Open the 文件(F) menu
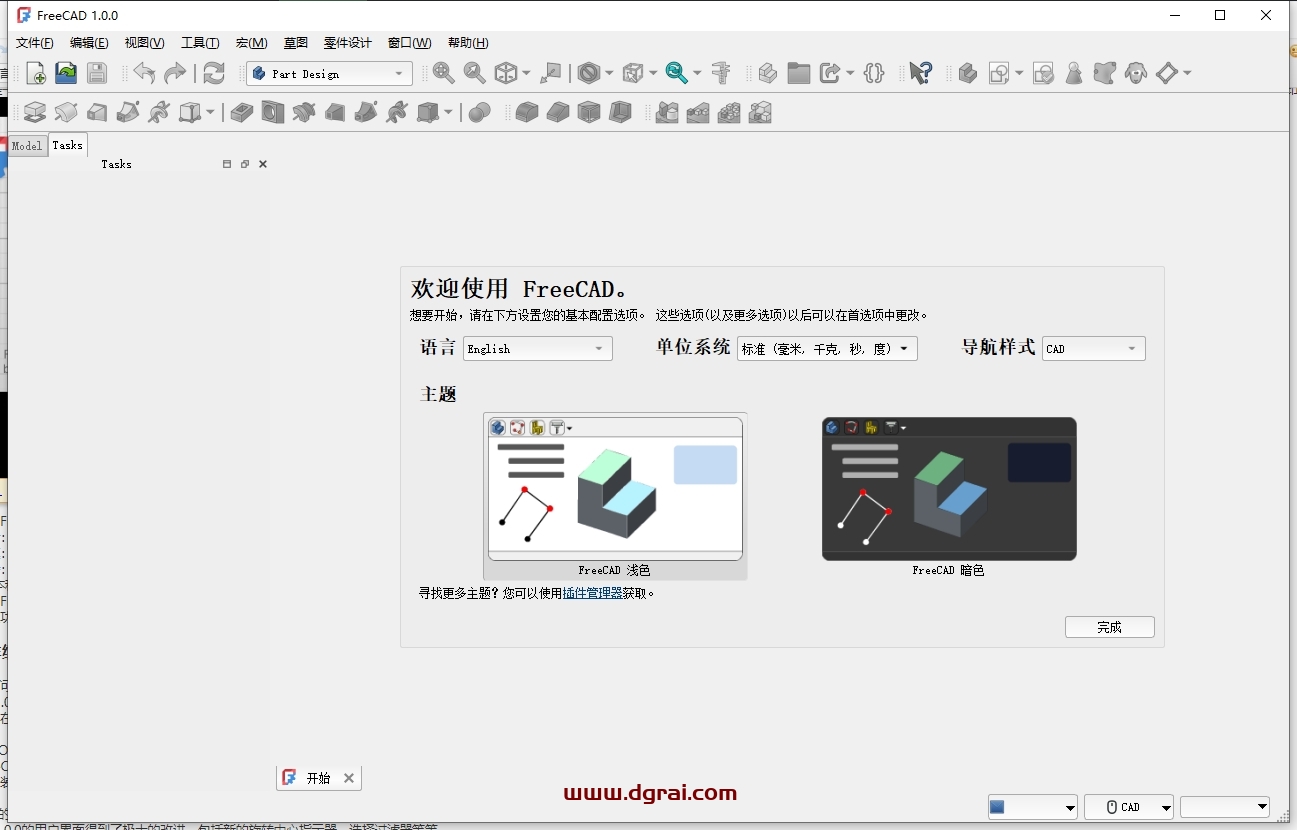Image resolution: width=1297 pixels, height=830 pixels. point(35,43)
